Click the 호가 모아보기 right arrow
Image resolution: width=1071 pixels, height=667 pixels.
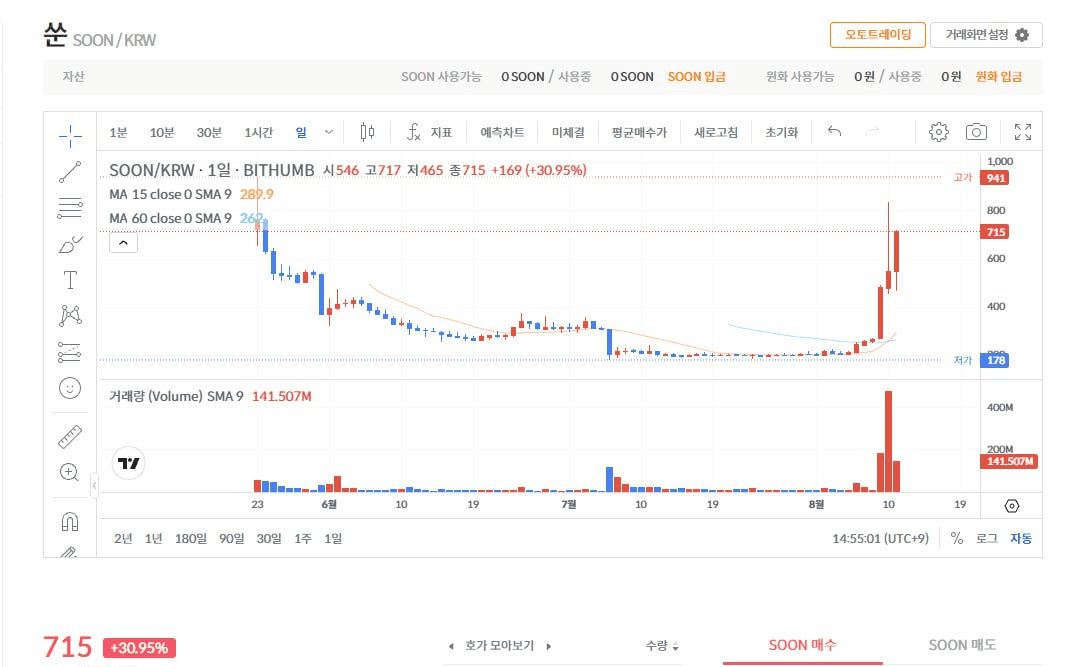pyautogui.click(x=548, y=646)
